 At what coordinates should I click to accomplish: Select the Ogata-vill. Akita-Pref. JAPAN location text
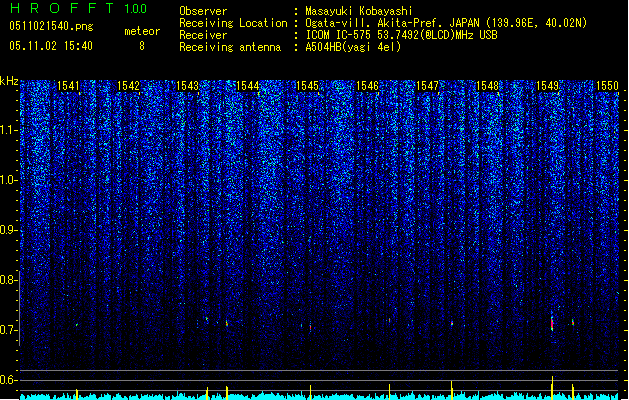(x=446, y=23)
